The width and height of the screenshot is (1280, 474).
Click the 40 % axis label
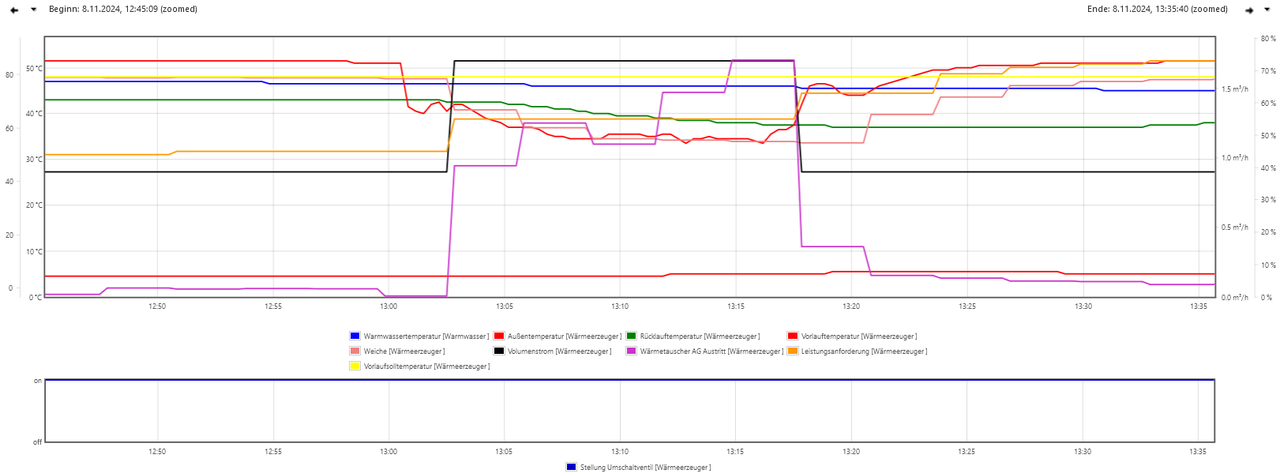point(1268,168)
